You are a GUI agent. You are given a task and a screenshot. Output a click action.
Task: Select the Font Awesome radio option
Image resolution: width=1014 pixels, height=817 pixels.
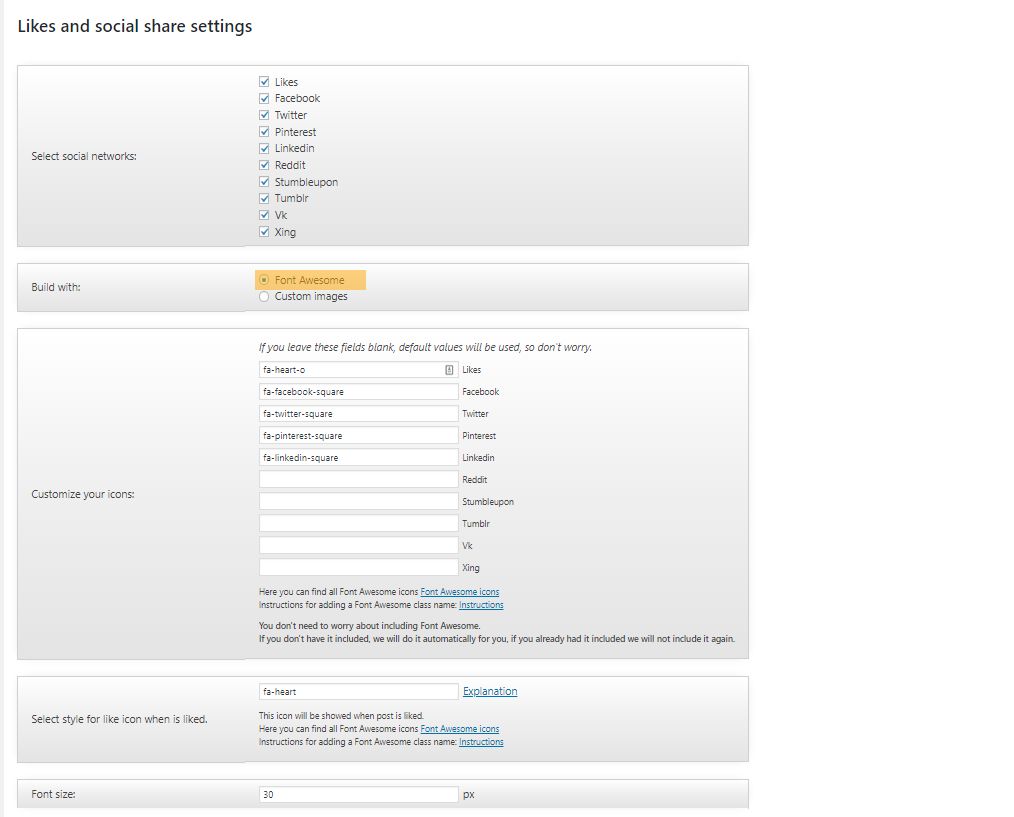coord(264,280)
